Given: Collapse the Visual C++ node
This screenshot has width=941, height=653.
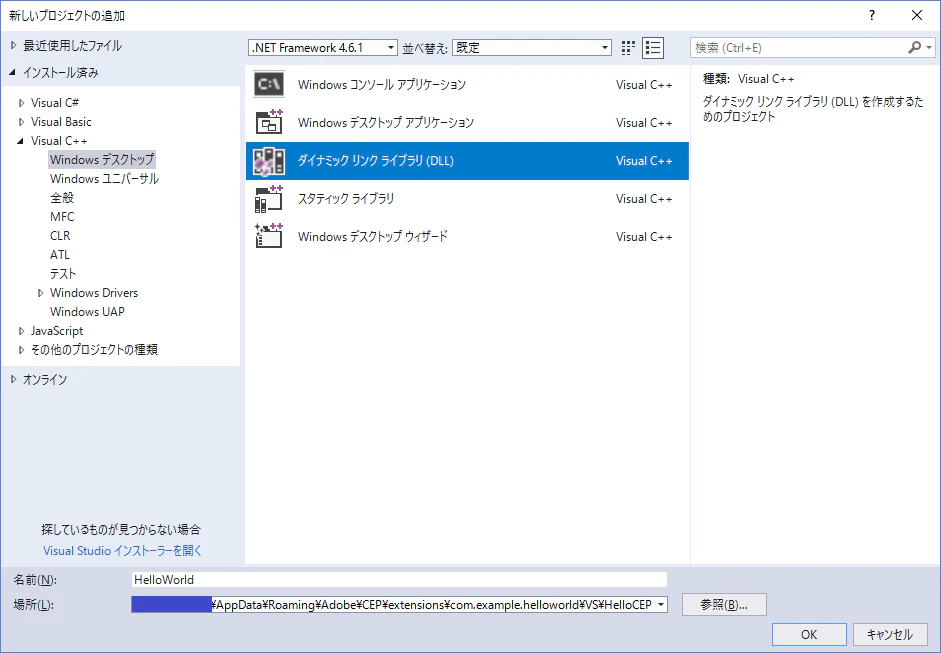Looking at the screenshot, I should pyautogui.click(x=22, y=141).
